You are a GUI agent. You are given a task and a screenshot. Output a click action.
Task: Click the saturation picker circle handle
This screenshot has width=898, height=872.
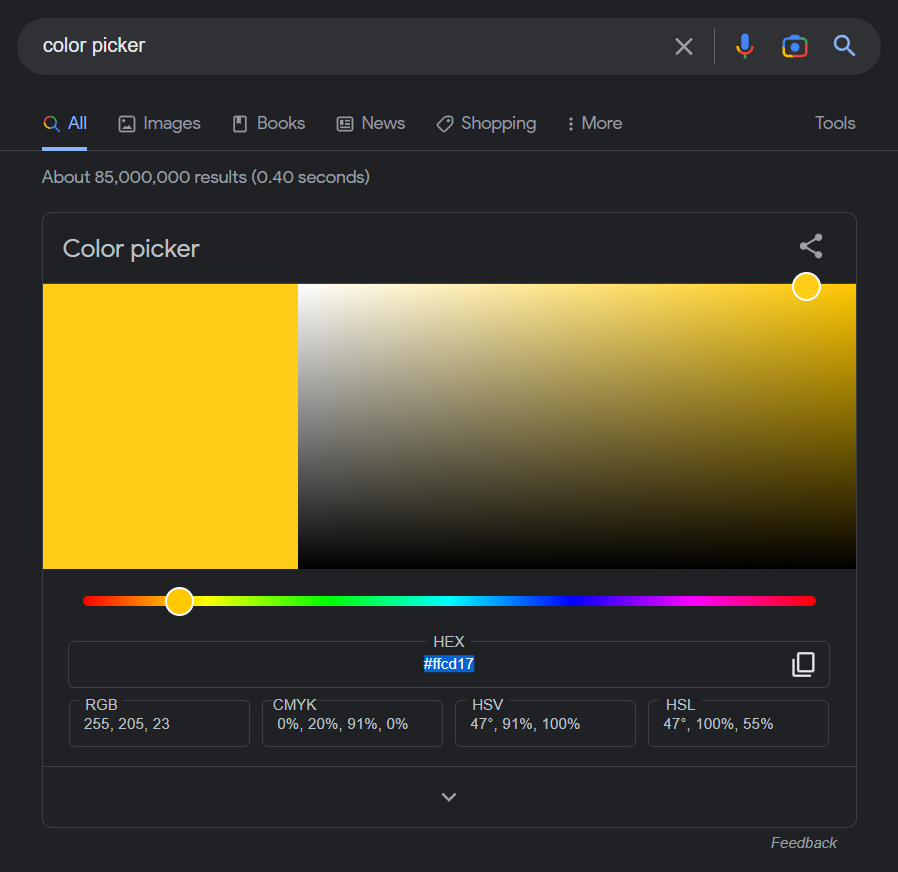(x=806, y=286)
